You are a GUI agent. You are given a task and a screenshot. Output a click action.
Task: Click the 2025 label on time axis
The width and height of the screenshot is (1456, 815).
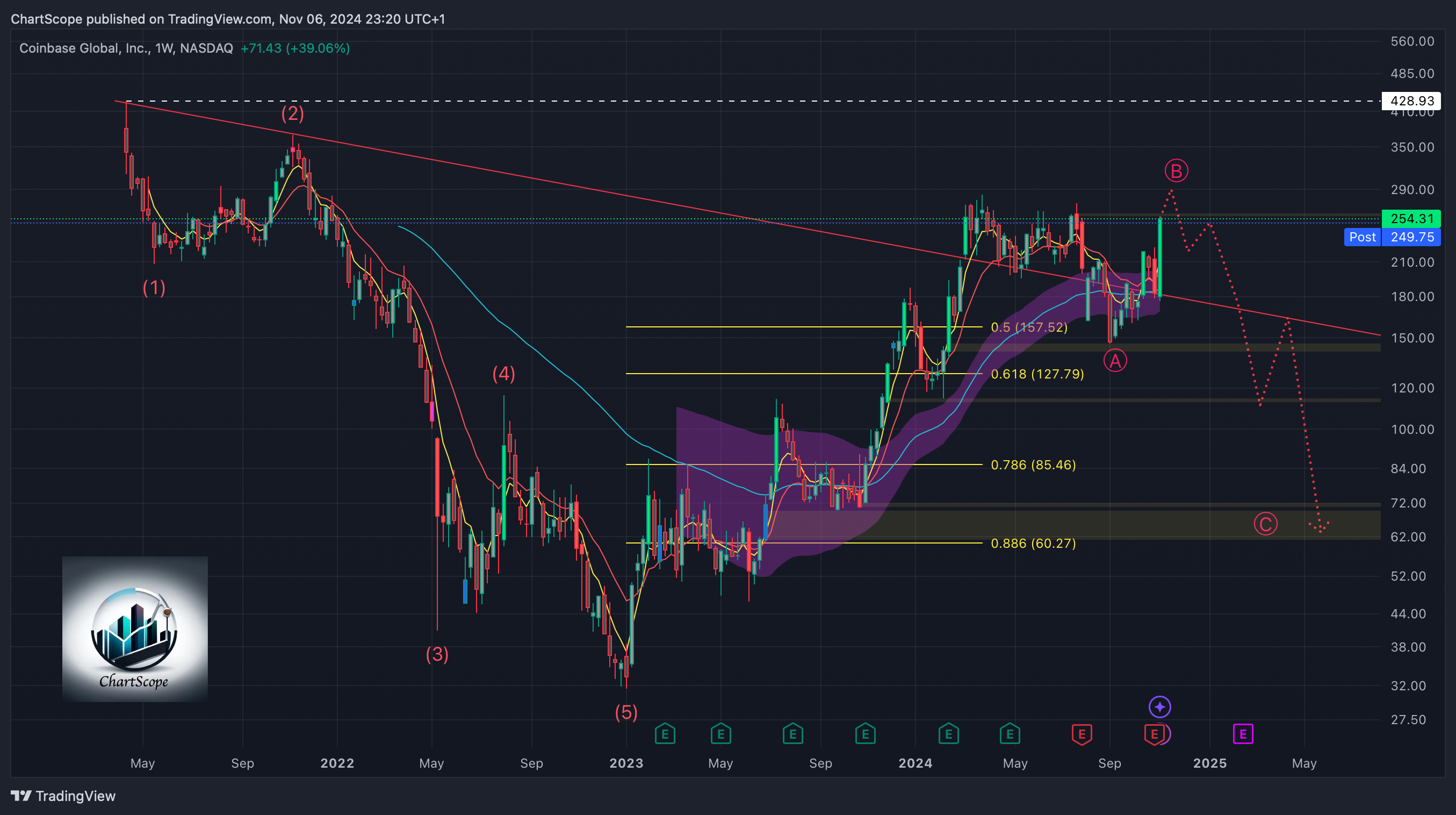(1209, 763)
